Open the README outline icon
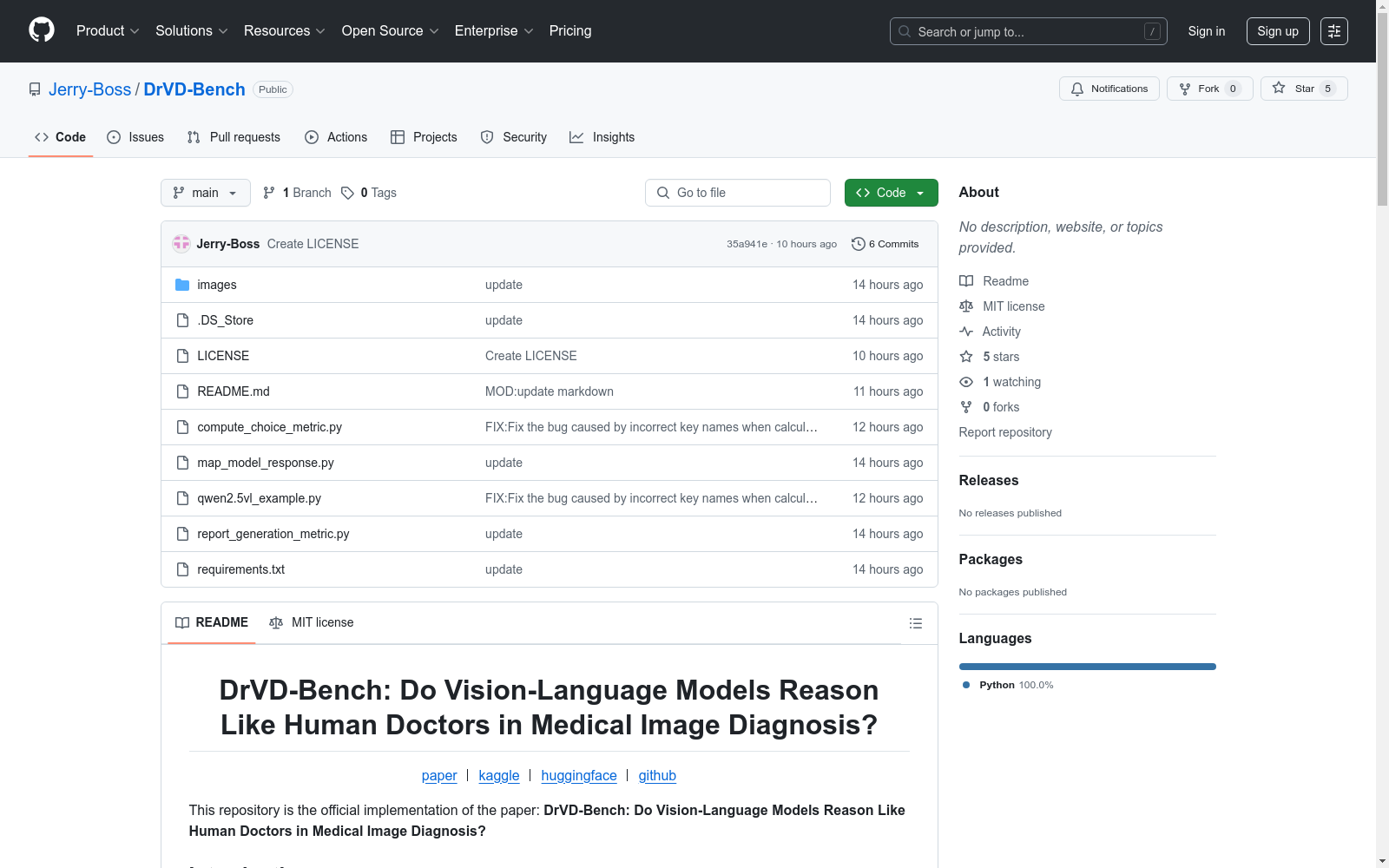1389x868 pixels. coord(915,623)
